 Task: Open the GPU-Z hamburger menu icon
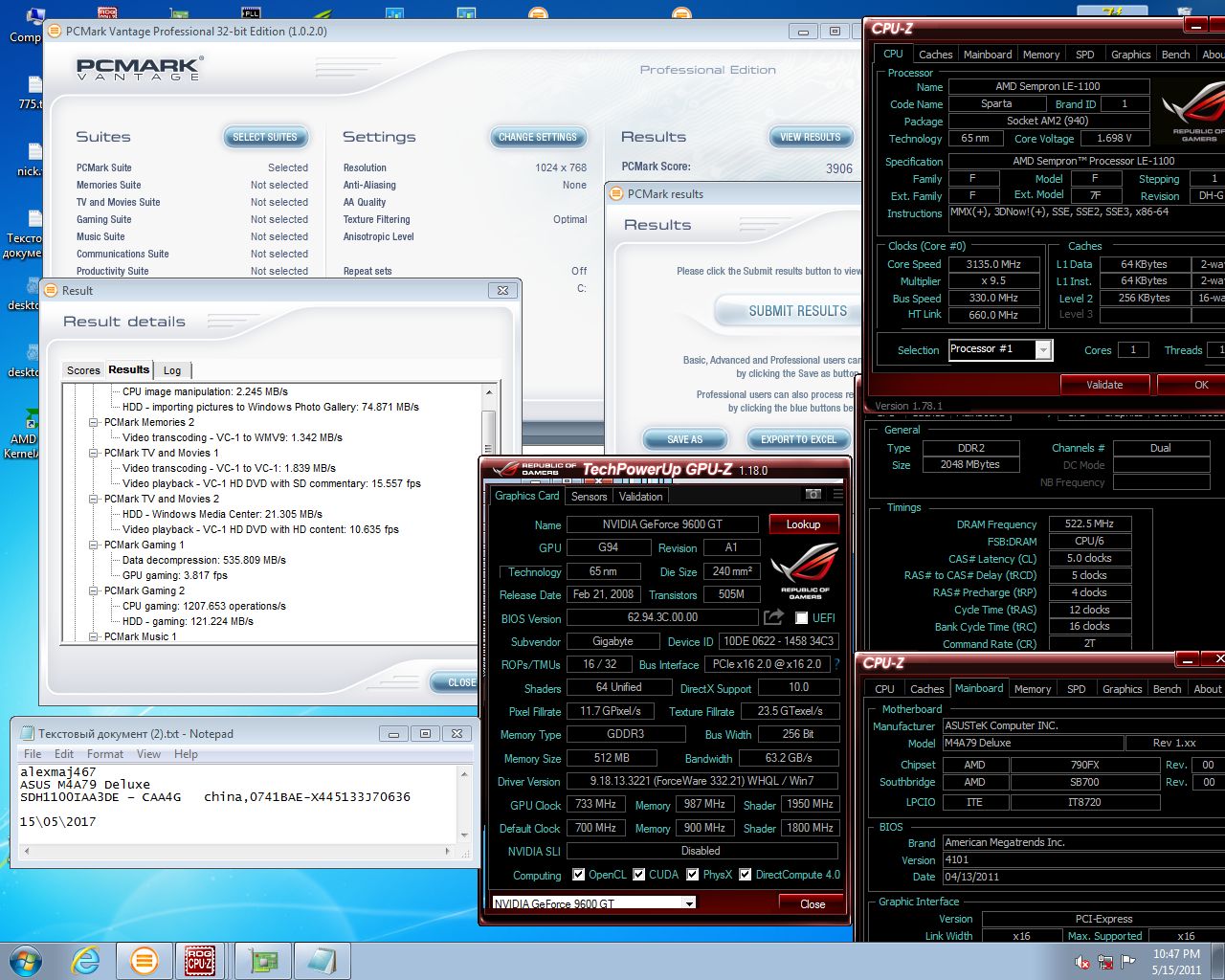pos(838,495)
